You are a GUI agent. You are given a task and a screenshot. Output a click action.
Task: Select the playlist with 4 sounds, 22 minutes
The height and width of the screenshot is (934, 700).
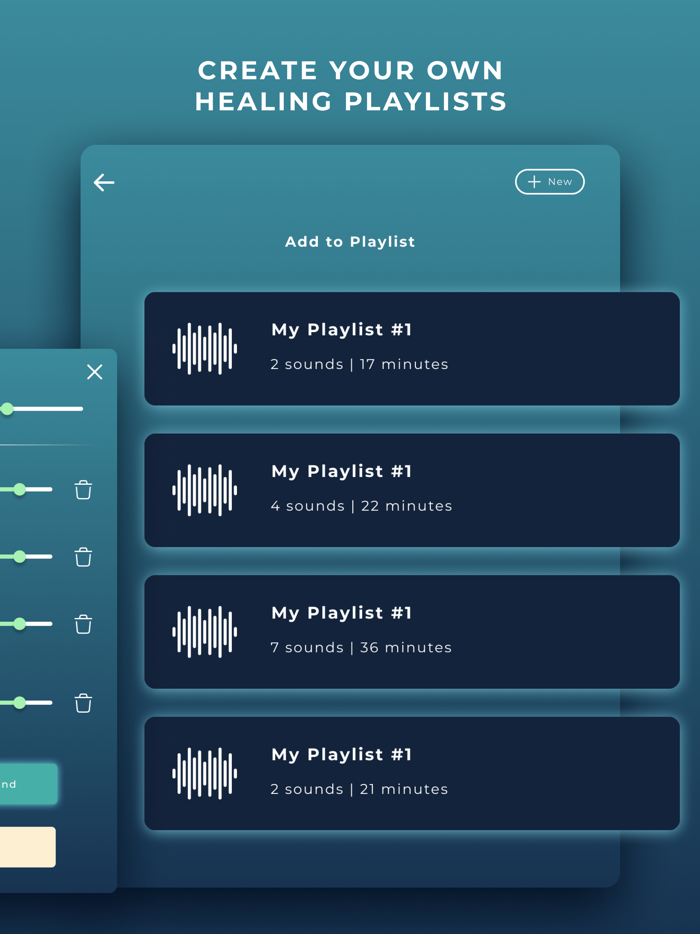(412, 490)
